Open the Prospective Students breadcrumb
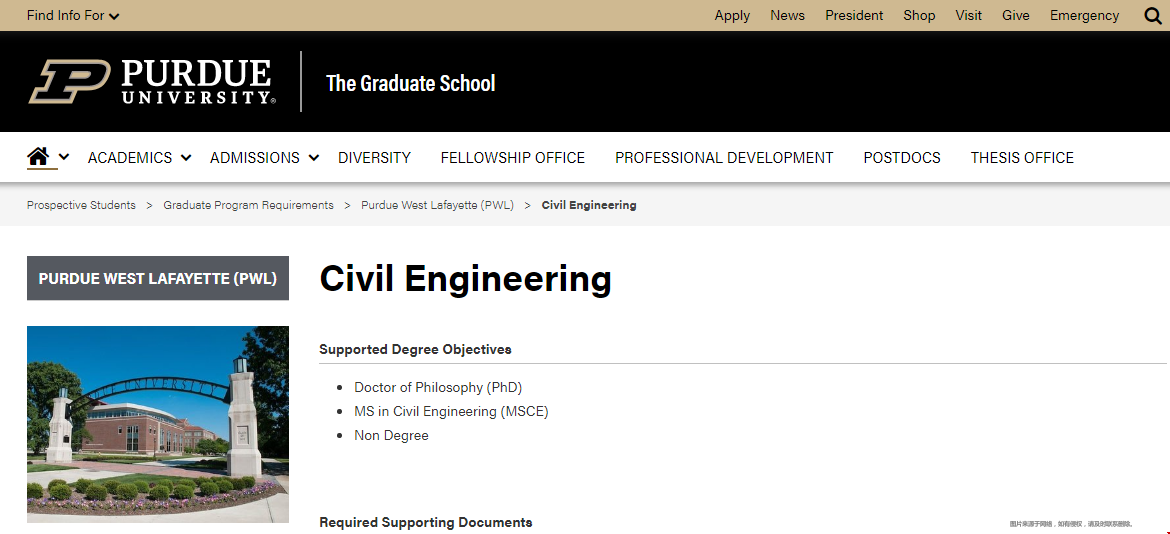1170x534 pixels. tap(81, 204)
